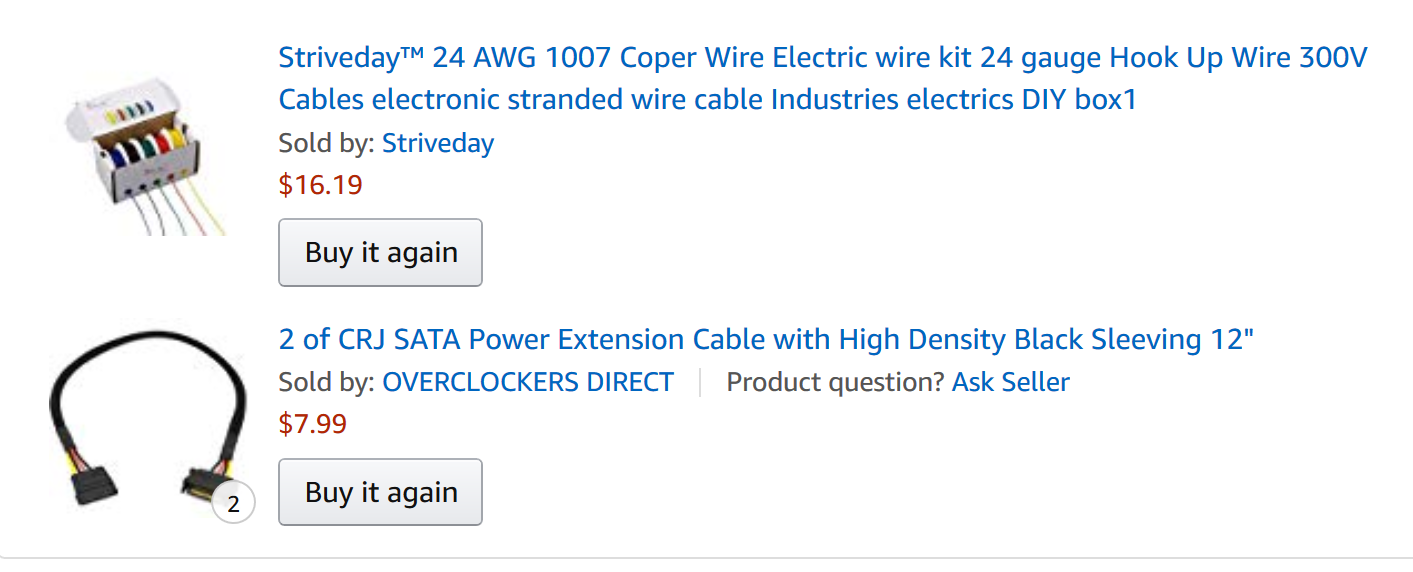Open the Striveday seller page link

click(438, 143)
